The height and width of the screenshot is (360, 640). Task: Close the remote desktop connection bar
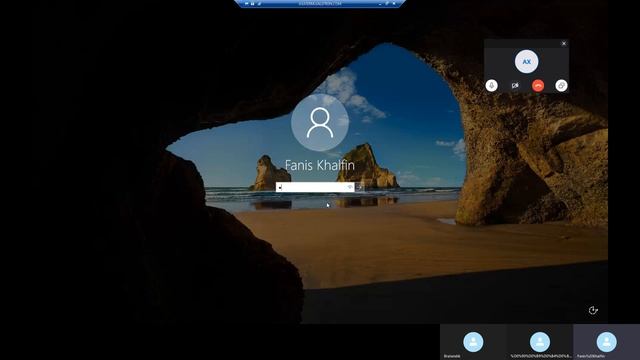[394, 4]
